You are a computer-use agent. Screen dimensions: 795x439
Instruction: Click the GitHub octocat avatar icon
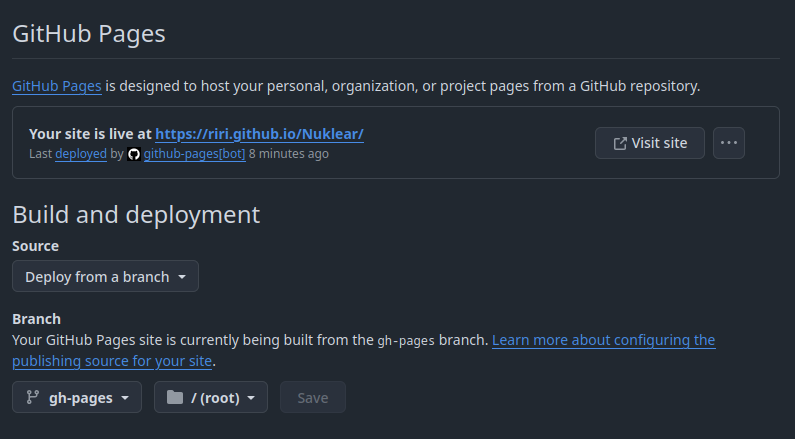pos(134,154)
